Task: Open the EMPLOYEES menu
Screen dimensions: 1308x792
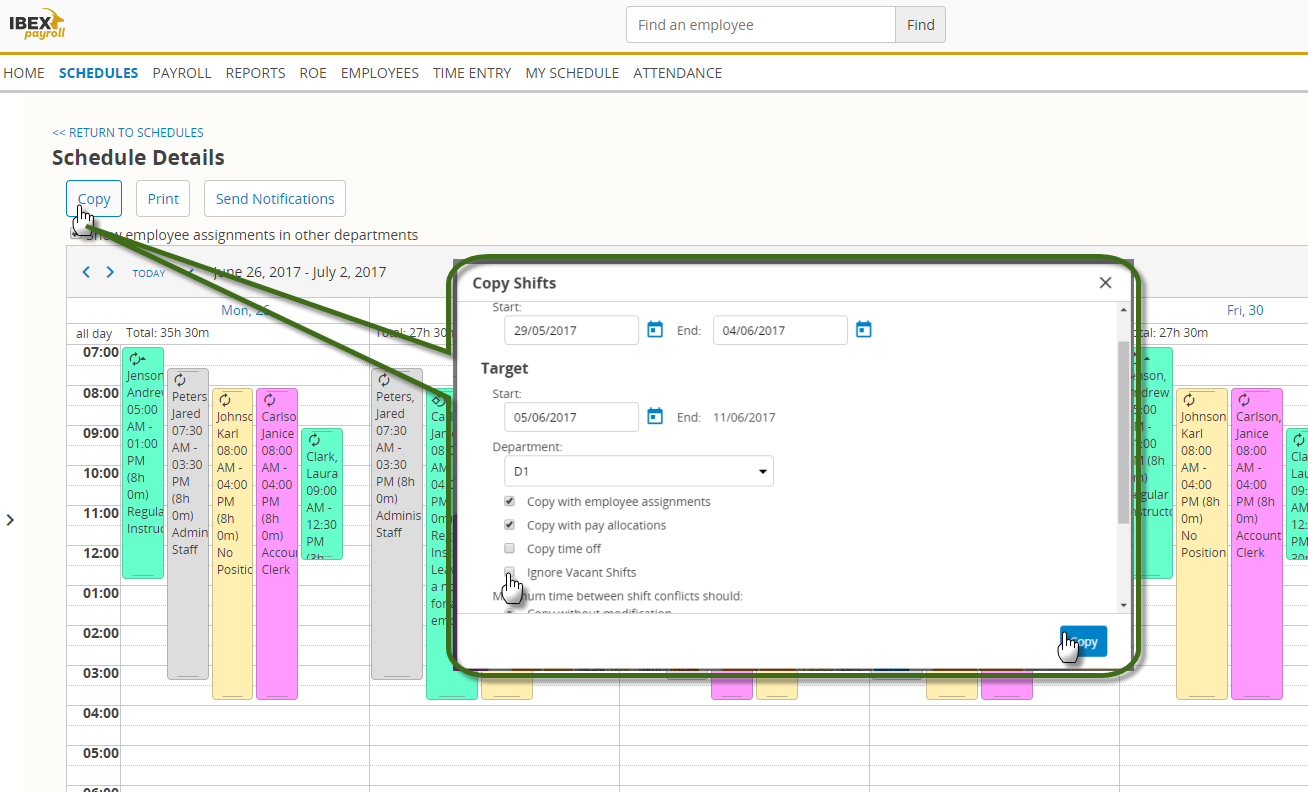Action: pyautogui.click(x=380, y=73)
